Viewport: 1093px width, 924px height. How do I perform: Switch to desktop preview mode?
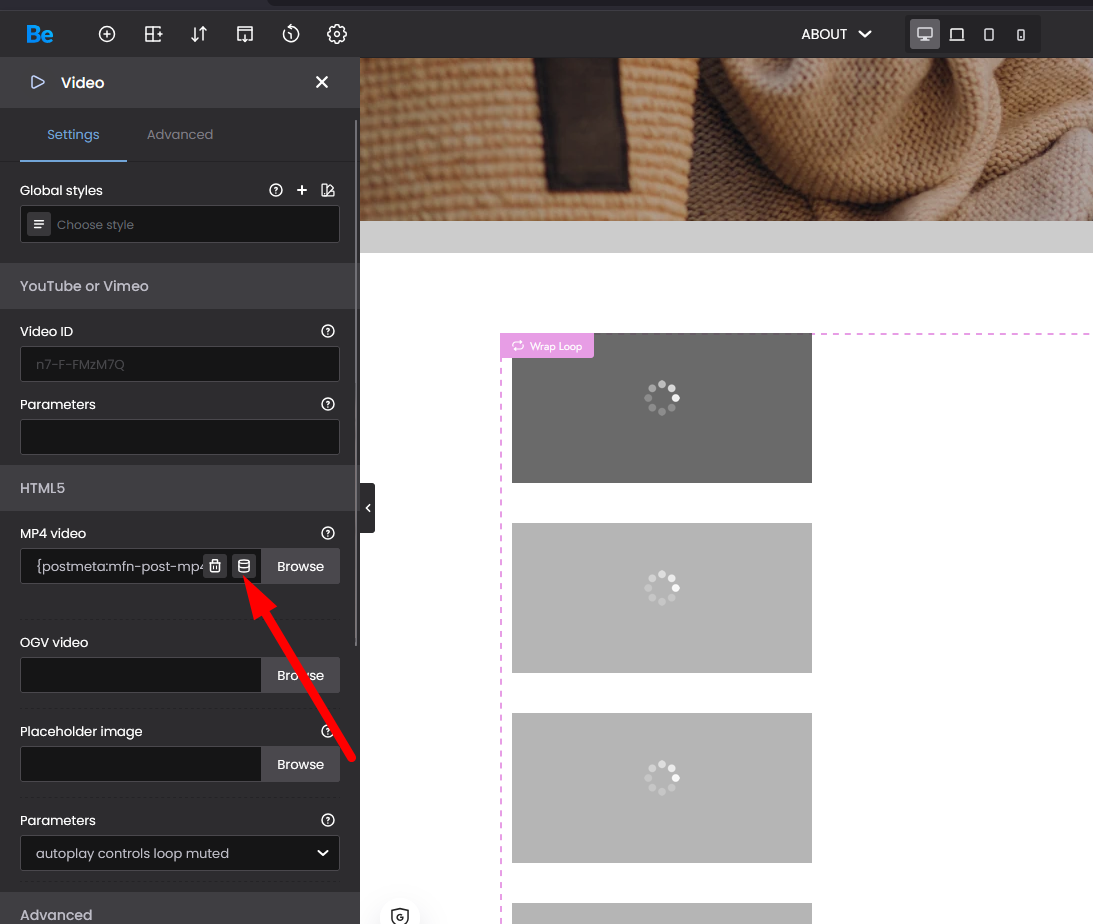[925, 34]
